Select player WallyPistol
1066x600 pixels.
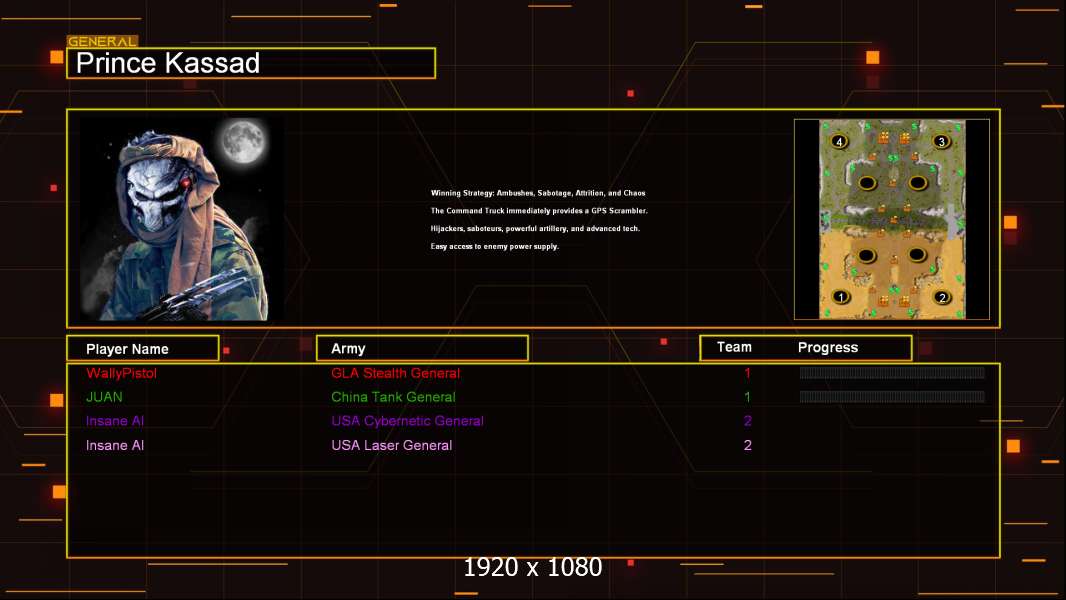pyautogui.click(x=121, y=373)
